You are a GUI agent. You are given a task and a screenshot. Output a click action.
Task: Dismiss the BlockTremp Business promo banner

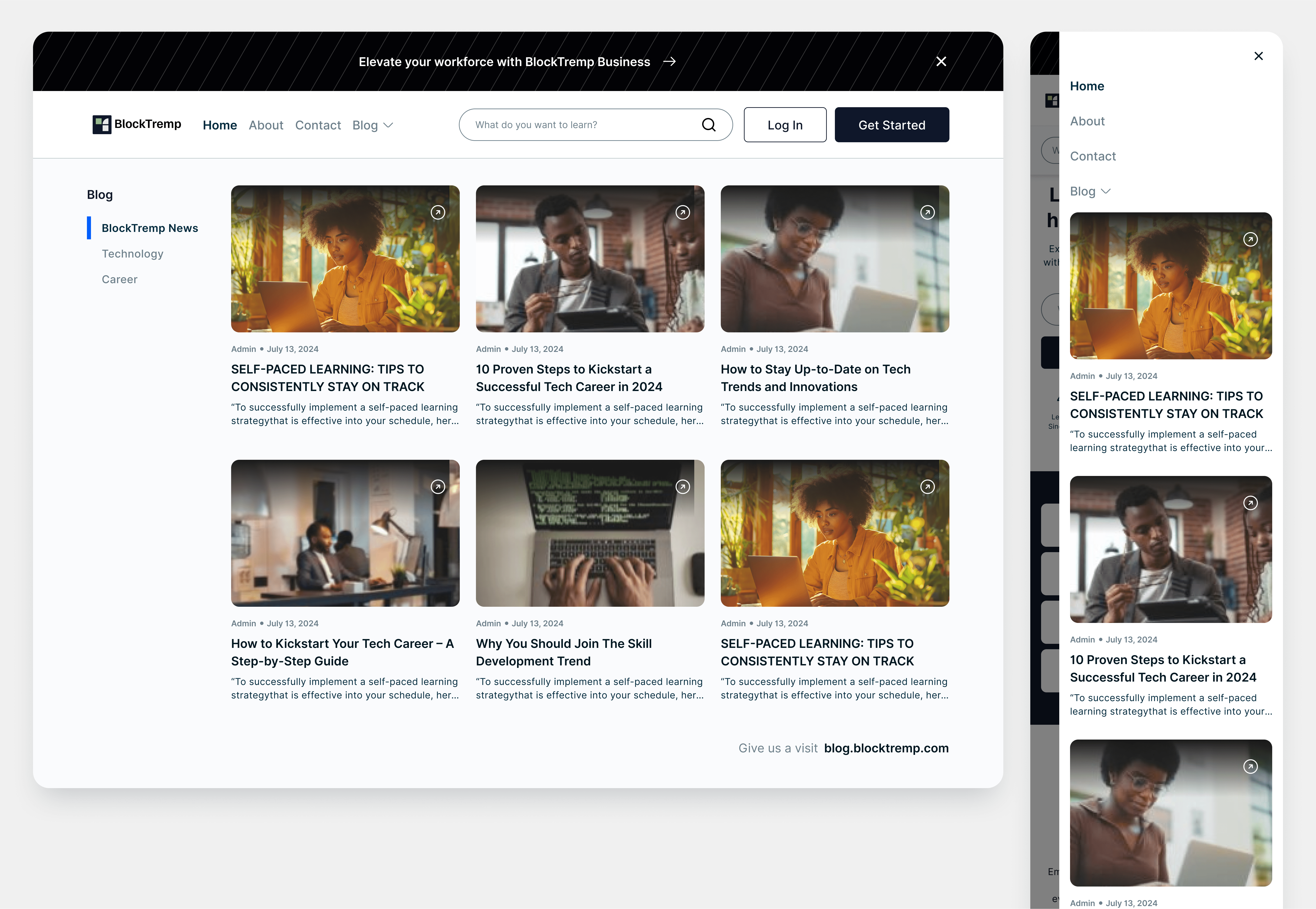tap(941, 62)
